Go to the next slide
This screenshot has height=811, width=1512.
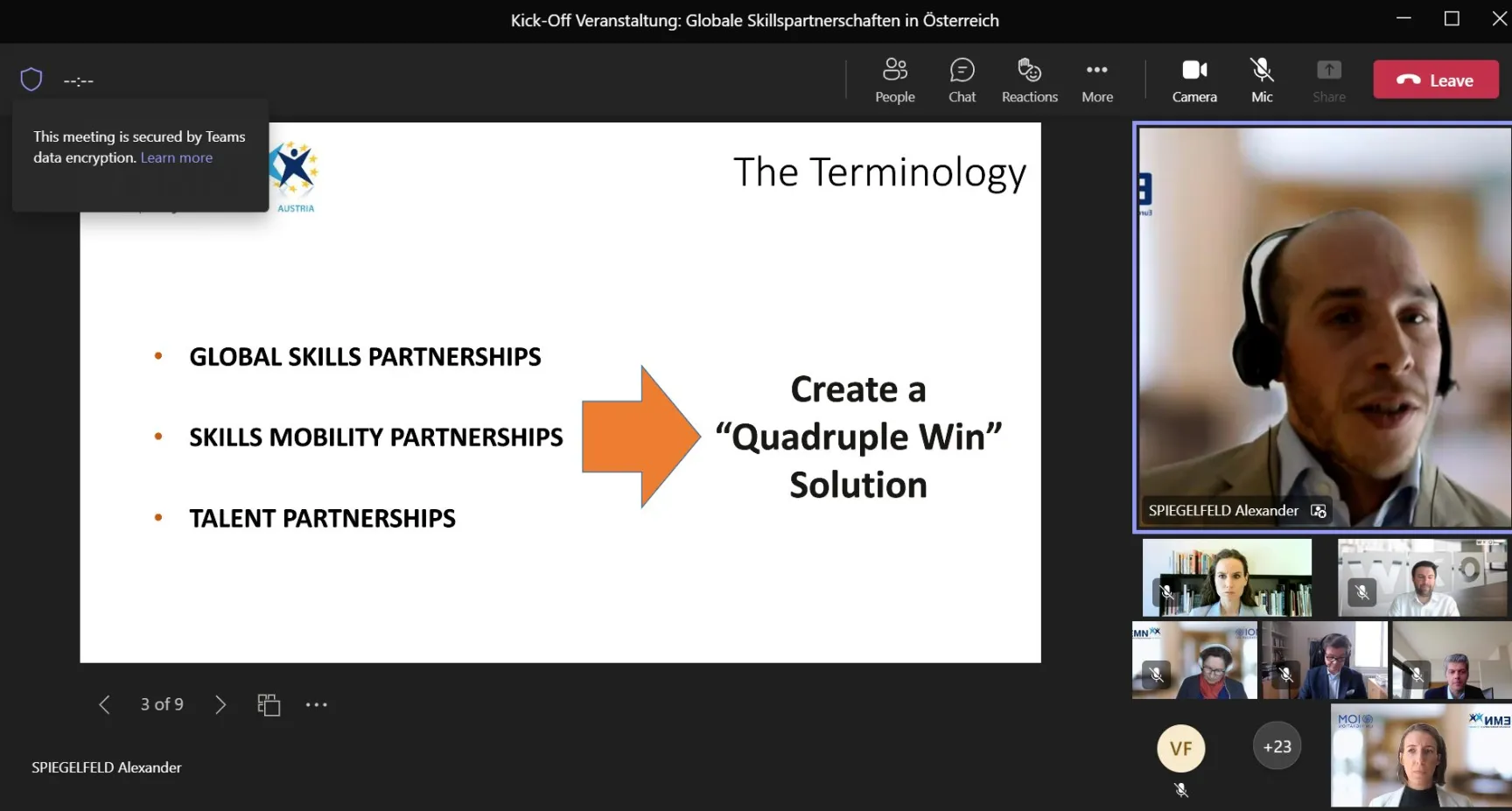(220, 704)
